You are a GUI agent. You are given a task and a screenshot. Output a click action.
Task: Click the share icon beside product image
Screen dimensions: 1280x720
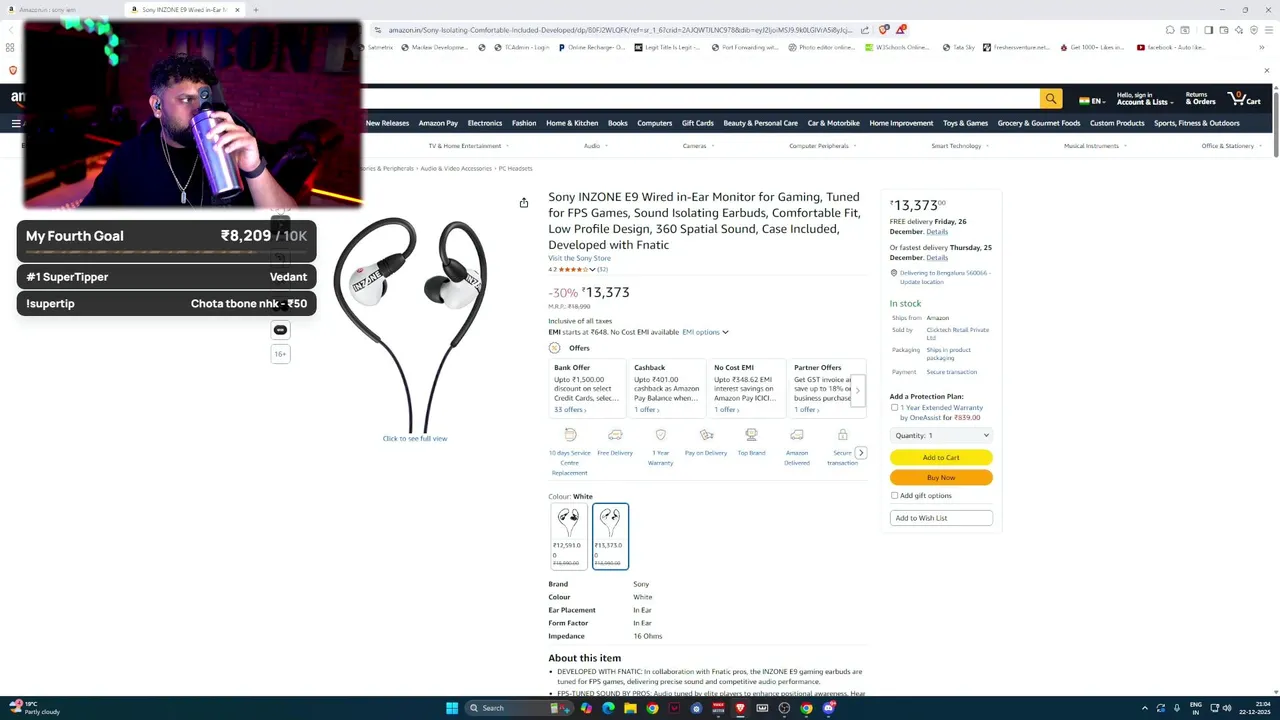point(523,203)
